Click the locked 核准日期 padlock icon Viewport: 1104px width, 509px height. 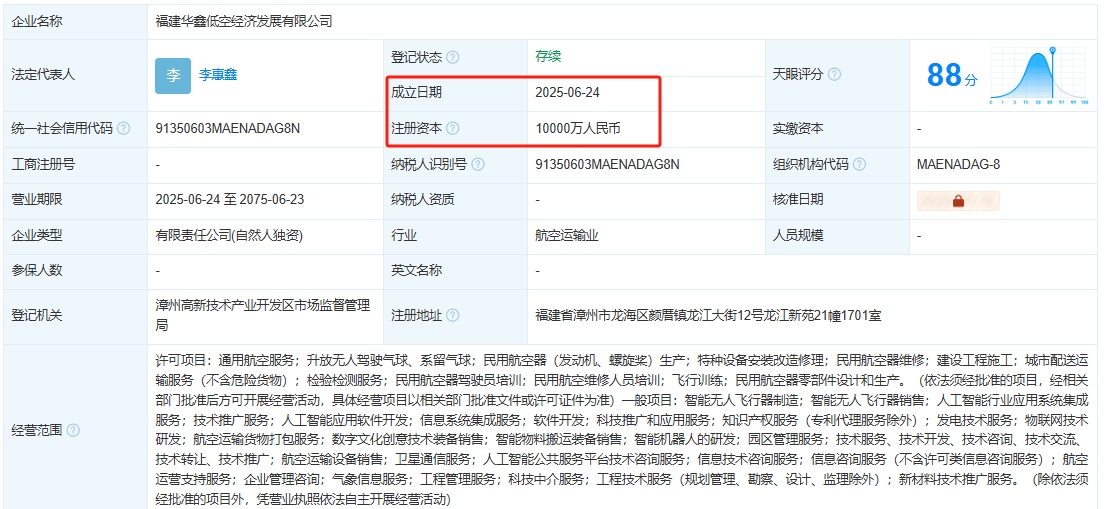click(958, 200)
